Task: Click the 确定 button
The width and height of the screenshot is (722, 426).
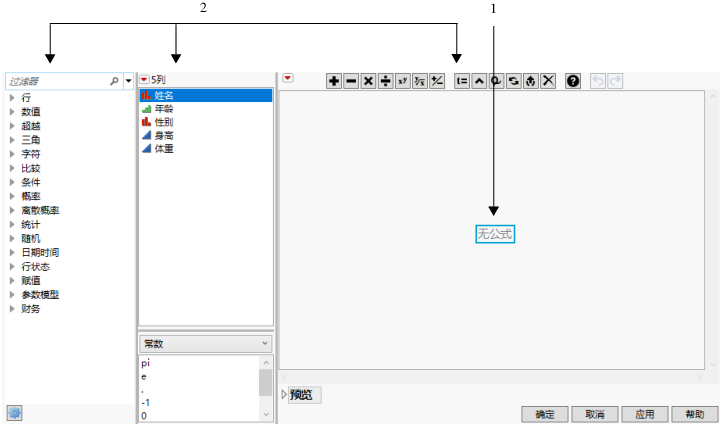Action: [545, 414]
